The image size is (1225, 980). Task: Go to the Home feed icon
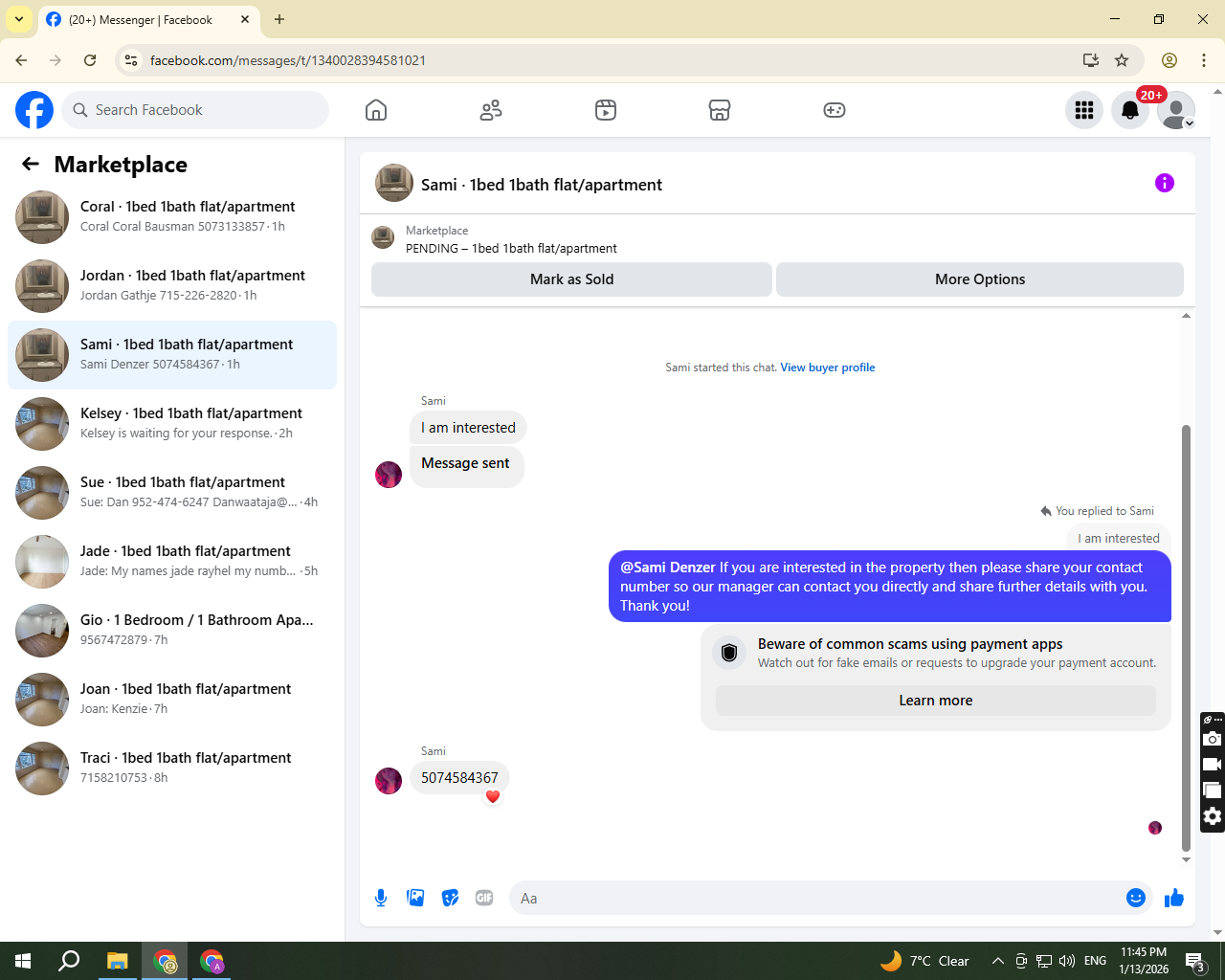click(376, 110)
